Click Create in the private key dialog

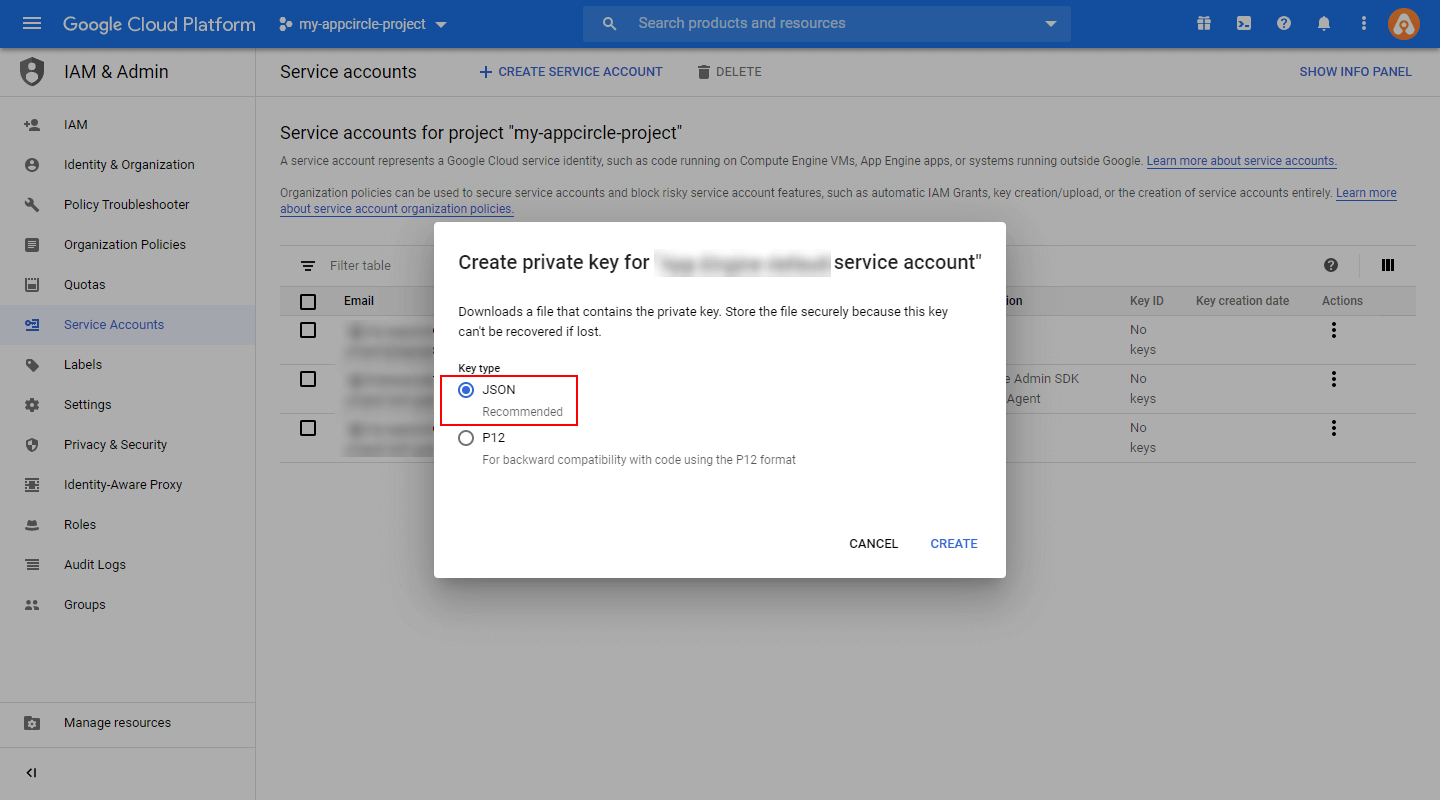point(954,544)
